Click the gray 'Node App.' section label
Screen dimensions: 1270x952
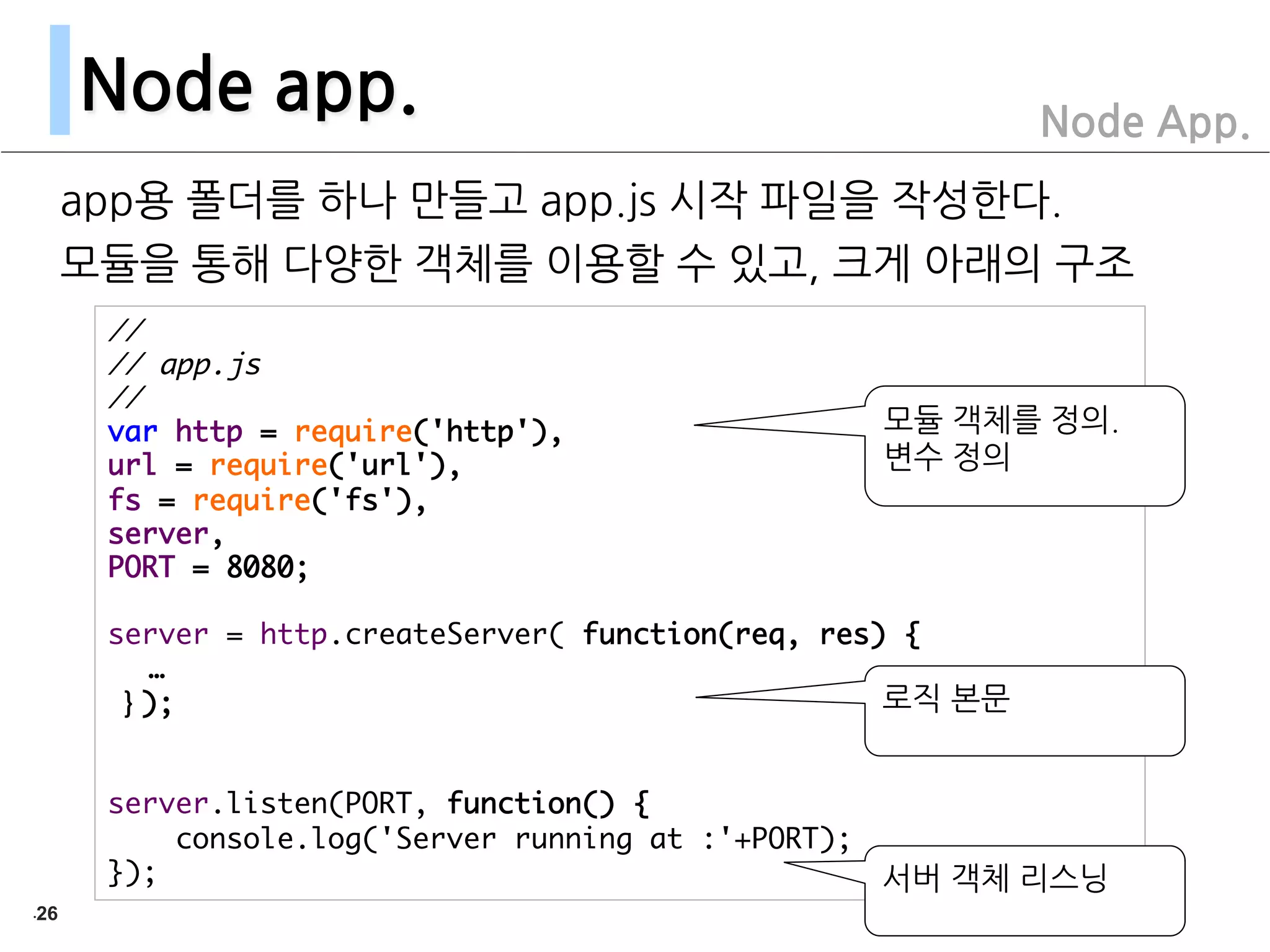click(1145, 122)
